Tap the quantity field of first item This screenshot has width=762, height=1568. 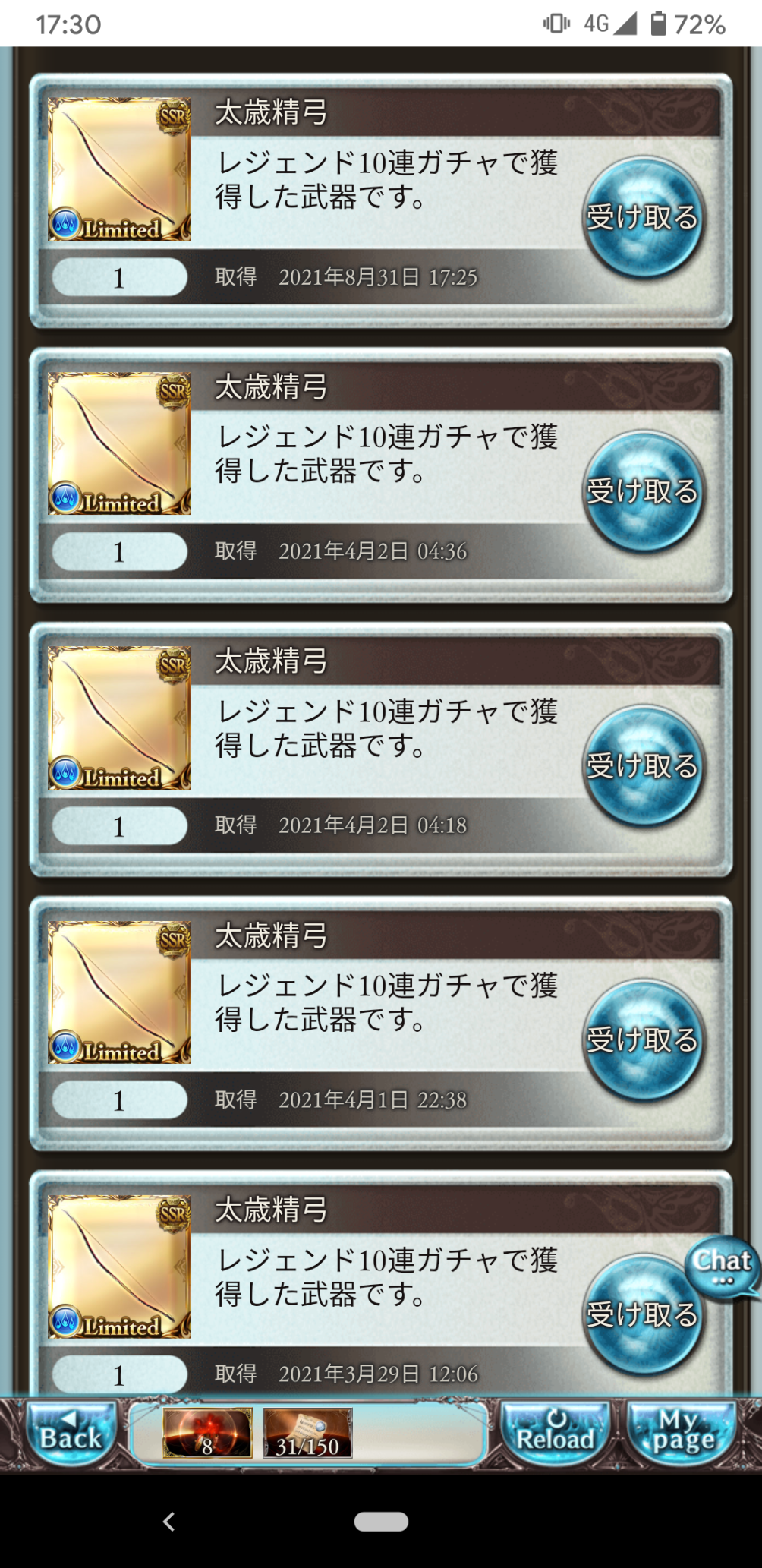click(119, 277)
